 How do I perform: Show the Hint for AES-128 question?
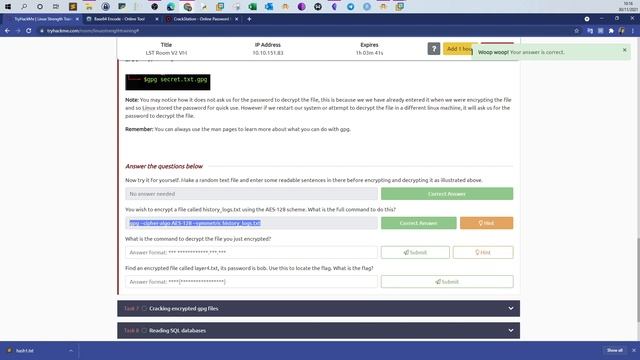click(487, 223)
